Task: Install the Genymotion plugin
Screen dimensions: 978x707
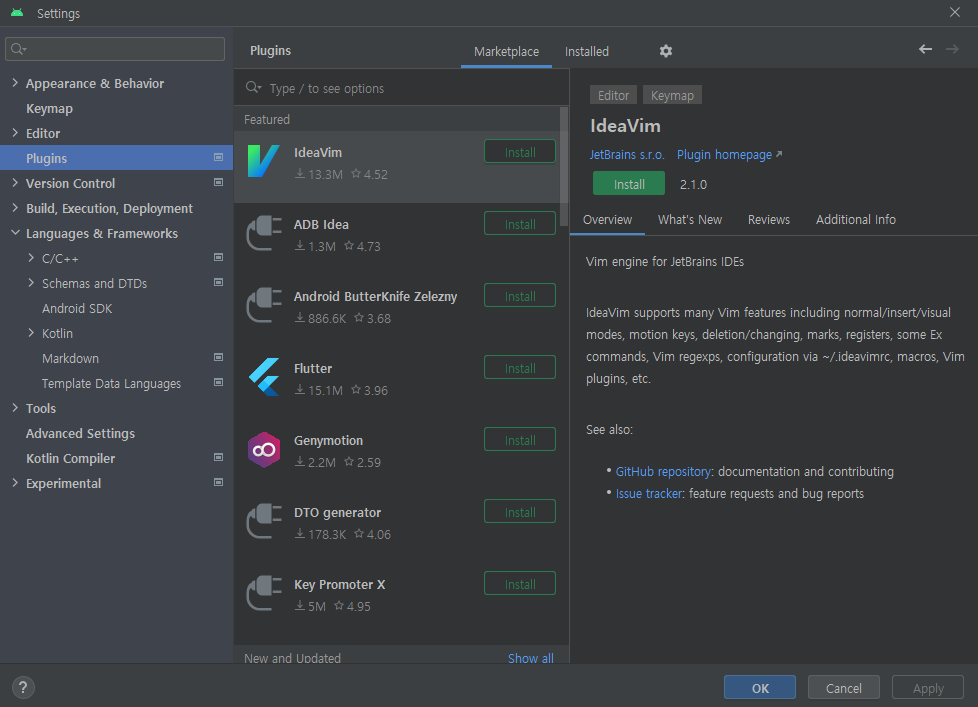Action: point(520,440)
